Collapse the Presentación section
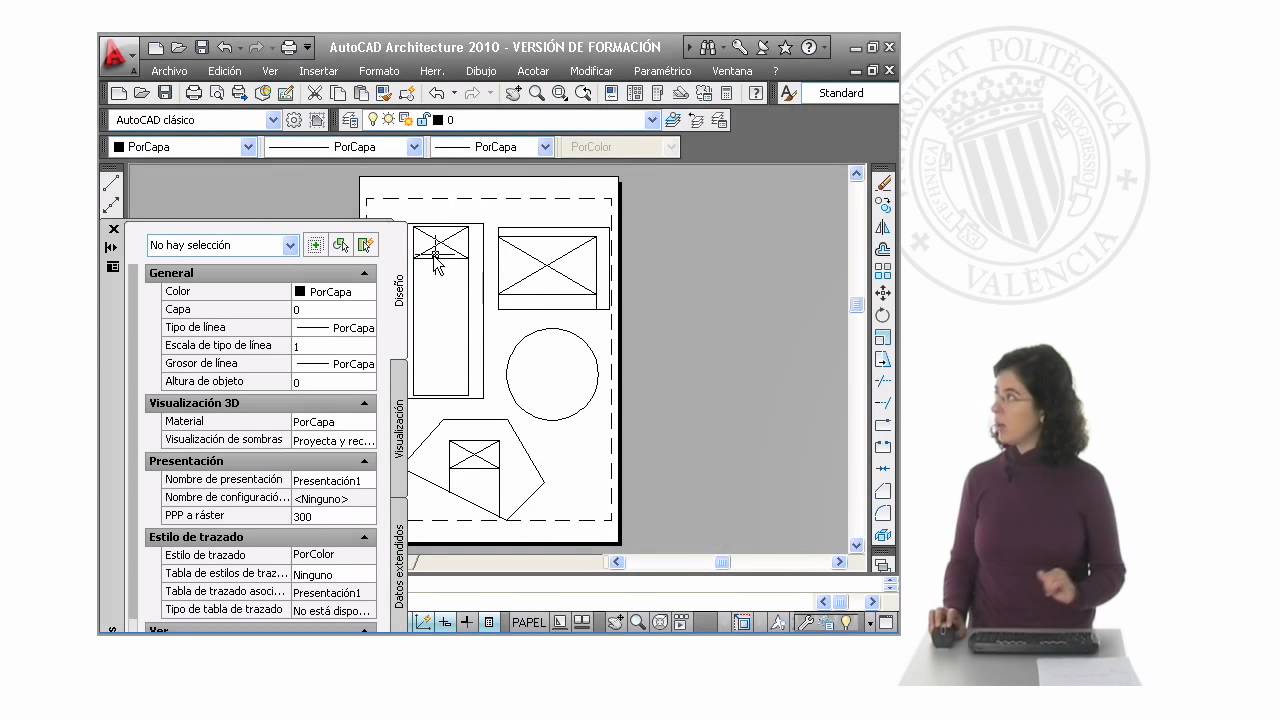Image resolution: width=1280 pixels, height=720 pixels. [x=364, y=461]
